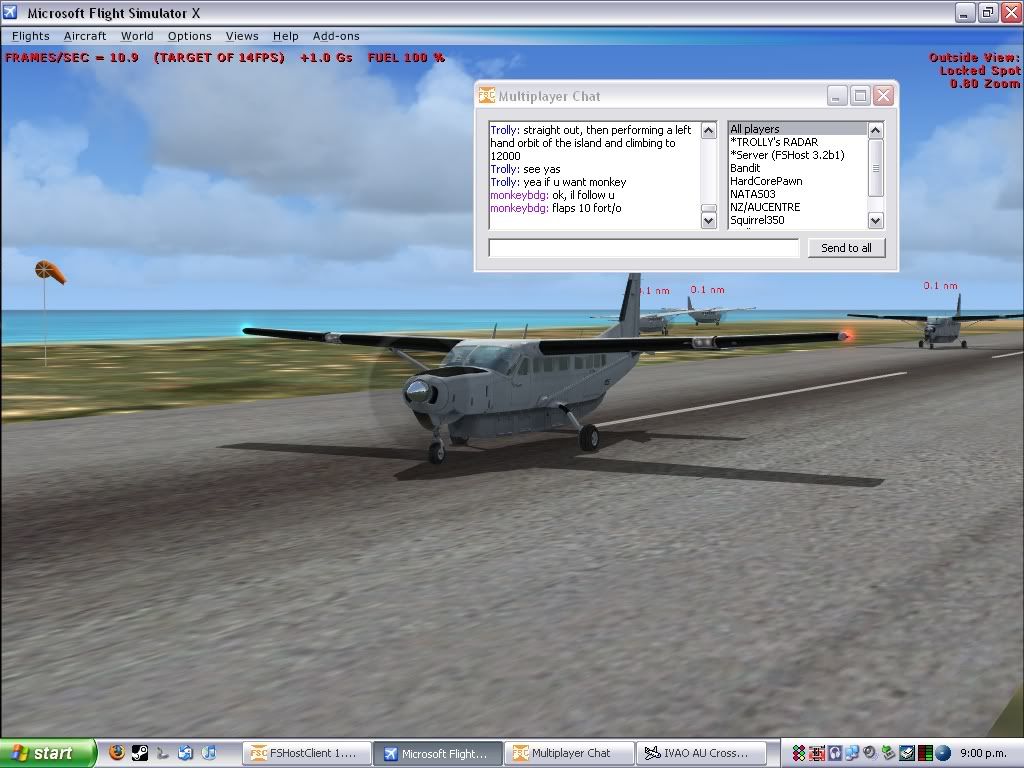The height and width of the screenshot is (768, 1024).
Task: Click the Send to all button
Action: 846,247
